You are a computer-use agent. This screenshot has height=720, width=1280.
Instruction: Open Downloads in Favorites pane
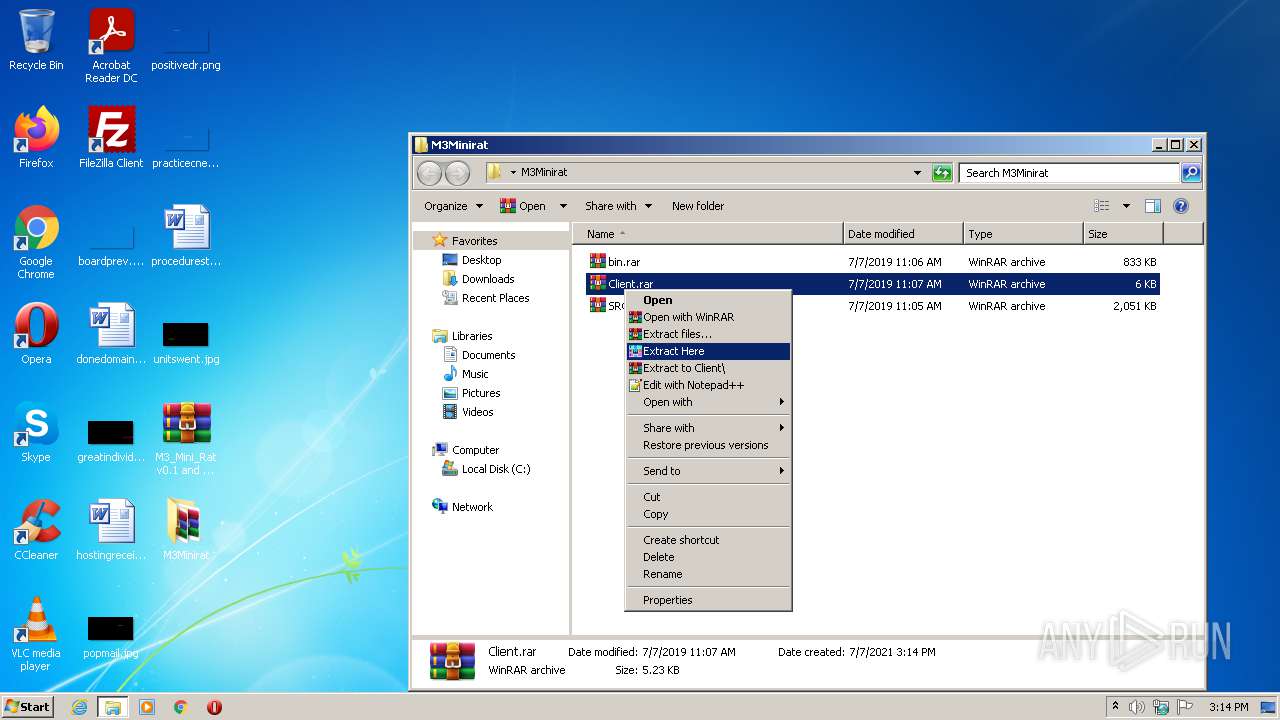coord(487,279)
